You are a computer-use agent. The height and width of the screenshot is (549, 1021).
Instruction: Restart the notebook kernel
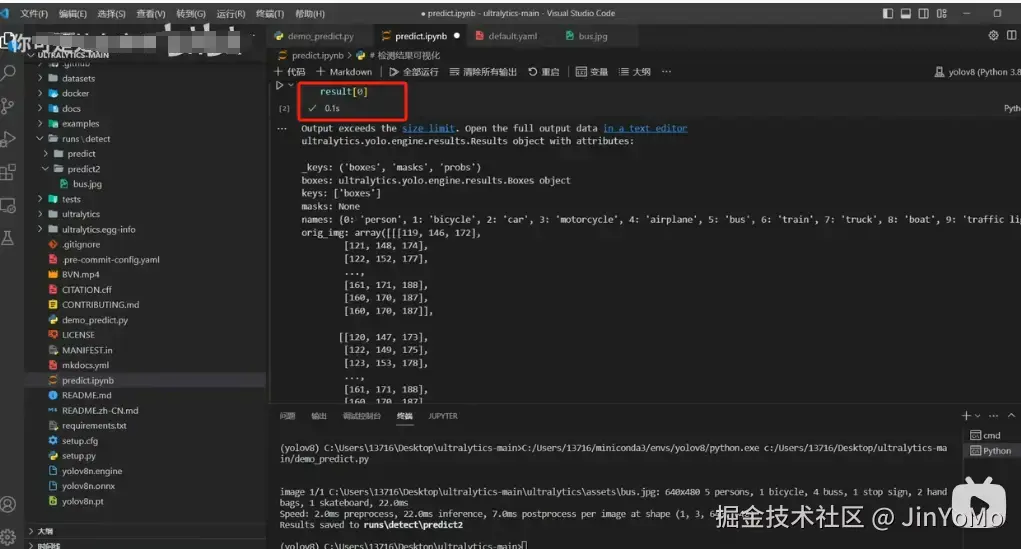(544, 72)
